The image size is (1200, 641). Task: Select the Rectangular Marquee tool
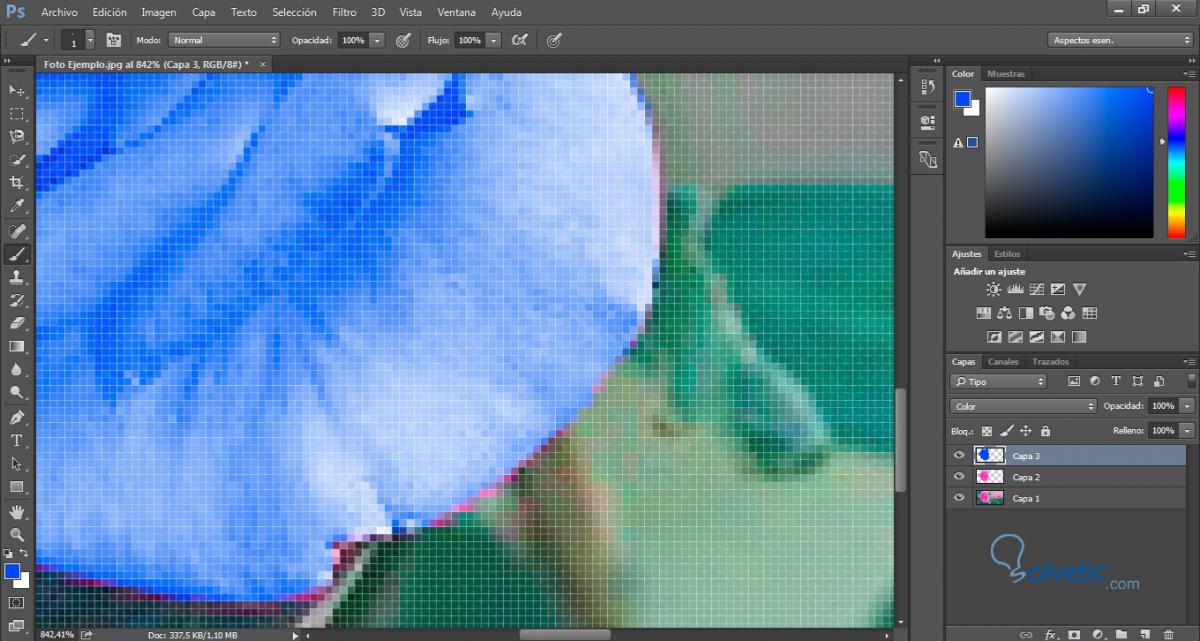point(17,114)
